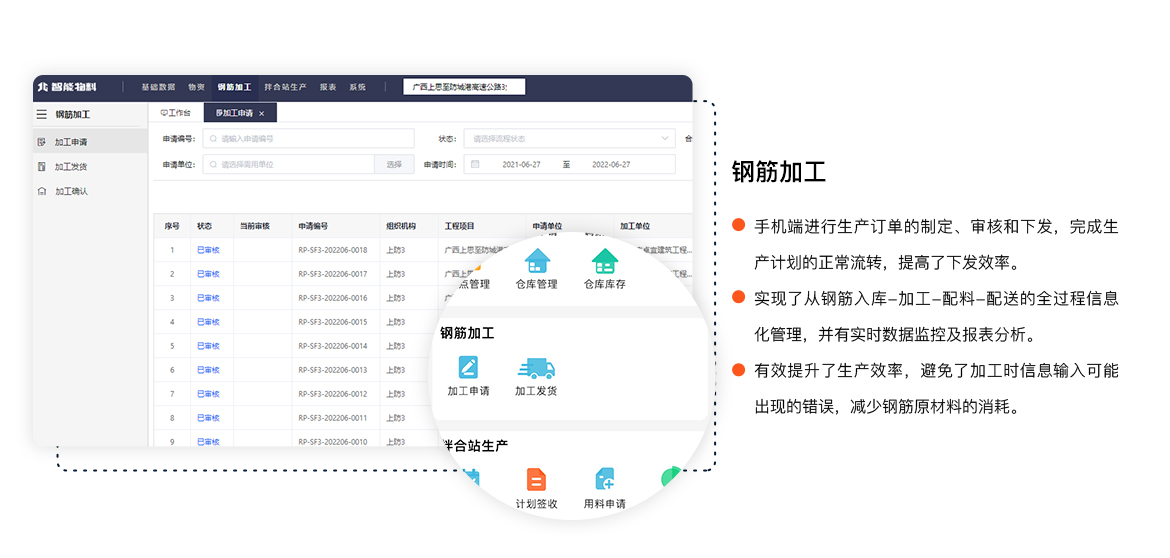1170x558 pixels.
Task: Click 选择 button beside 申请单位
Action: [394, 164]
